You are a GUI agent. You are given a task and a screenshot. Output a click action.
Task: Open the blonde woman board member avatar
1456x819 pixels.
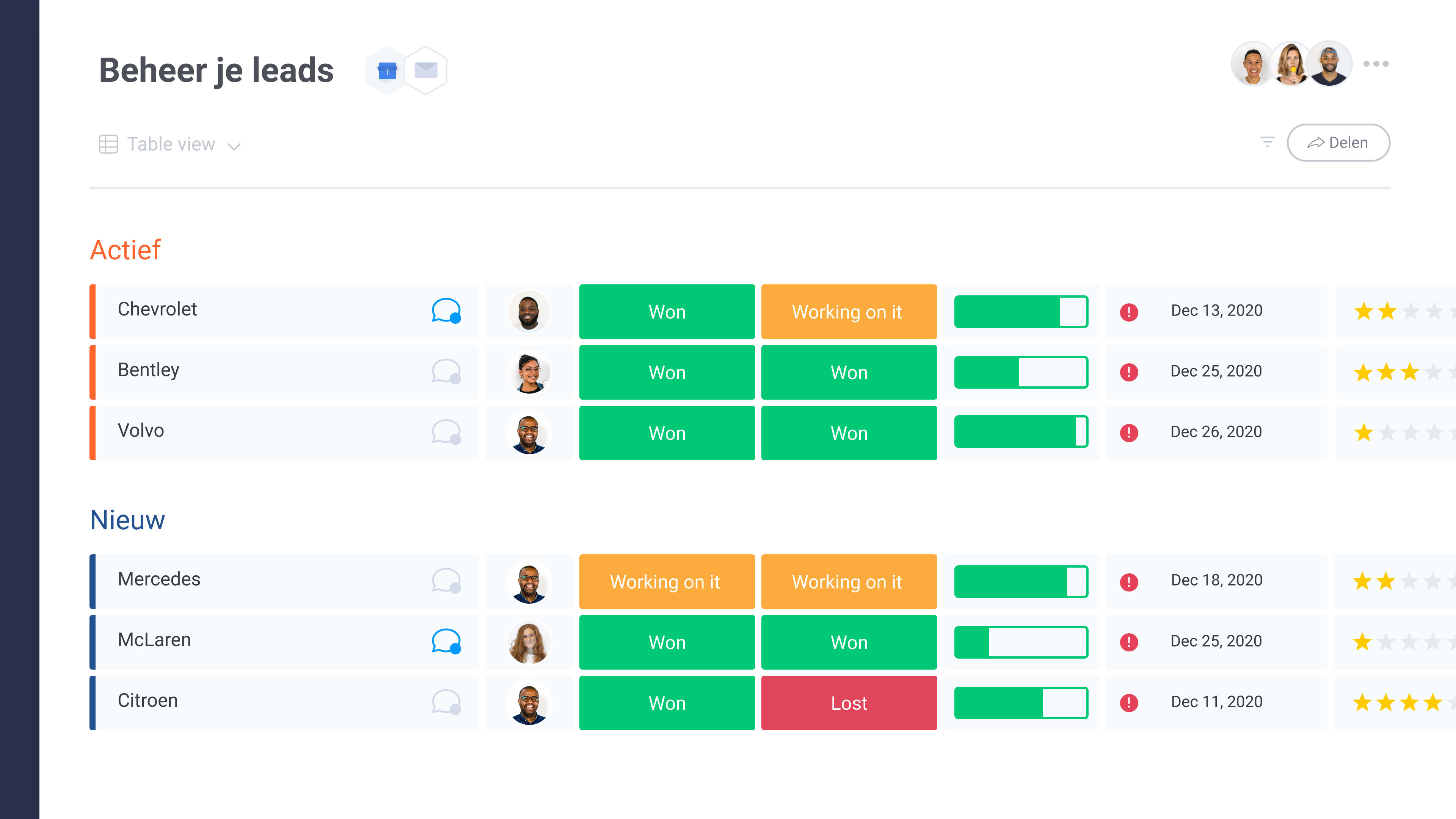pyautogui.click(x=1291, y=63)
